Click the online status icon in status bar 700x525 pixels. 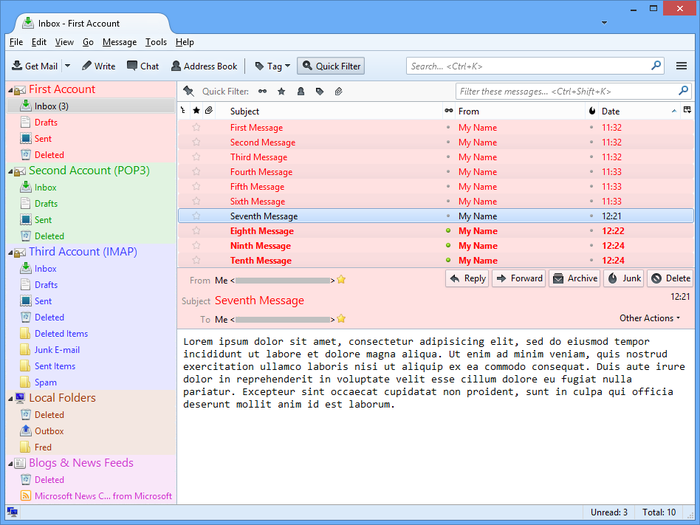pyautogui.click(x=12, y=512)
